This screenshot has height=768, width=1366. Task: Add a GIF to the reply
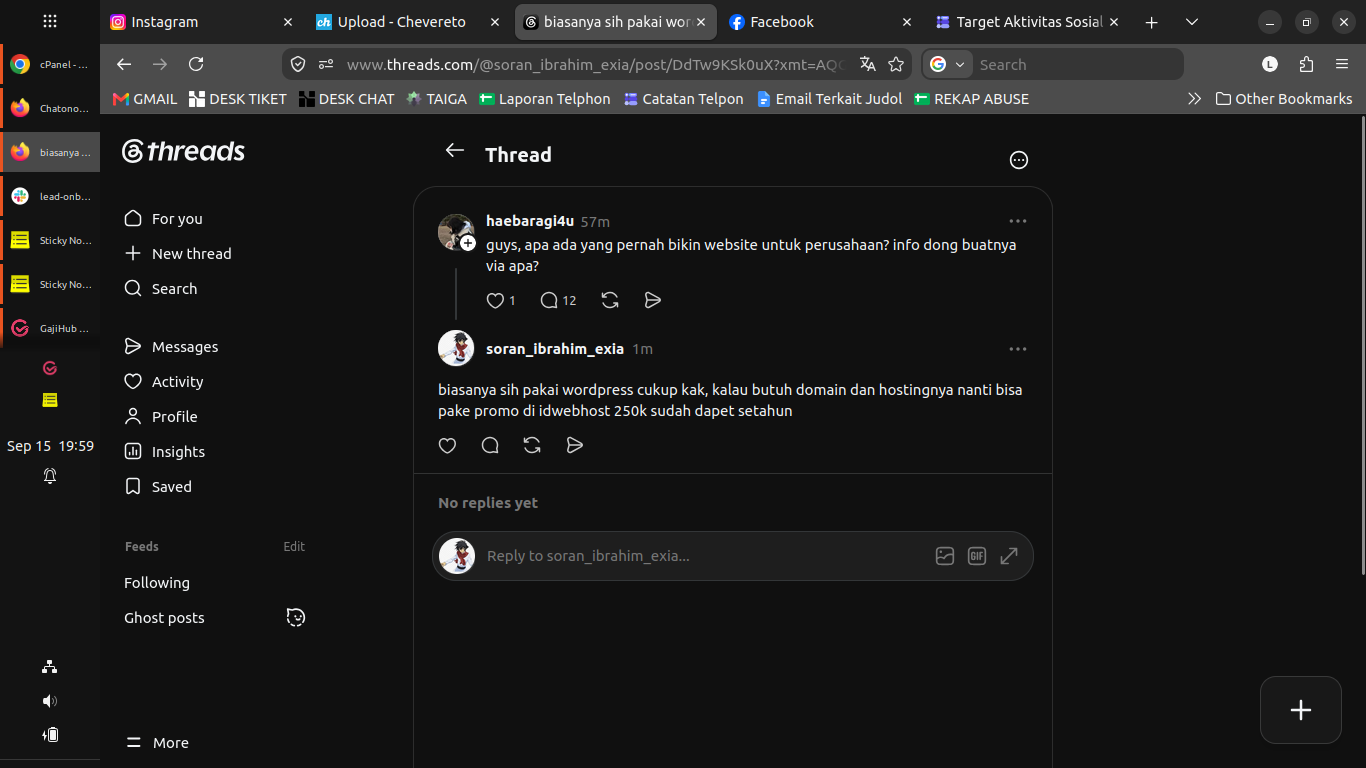pos(977,556)
